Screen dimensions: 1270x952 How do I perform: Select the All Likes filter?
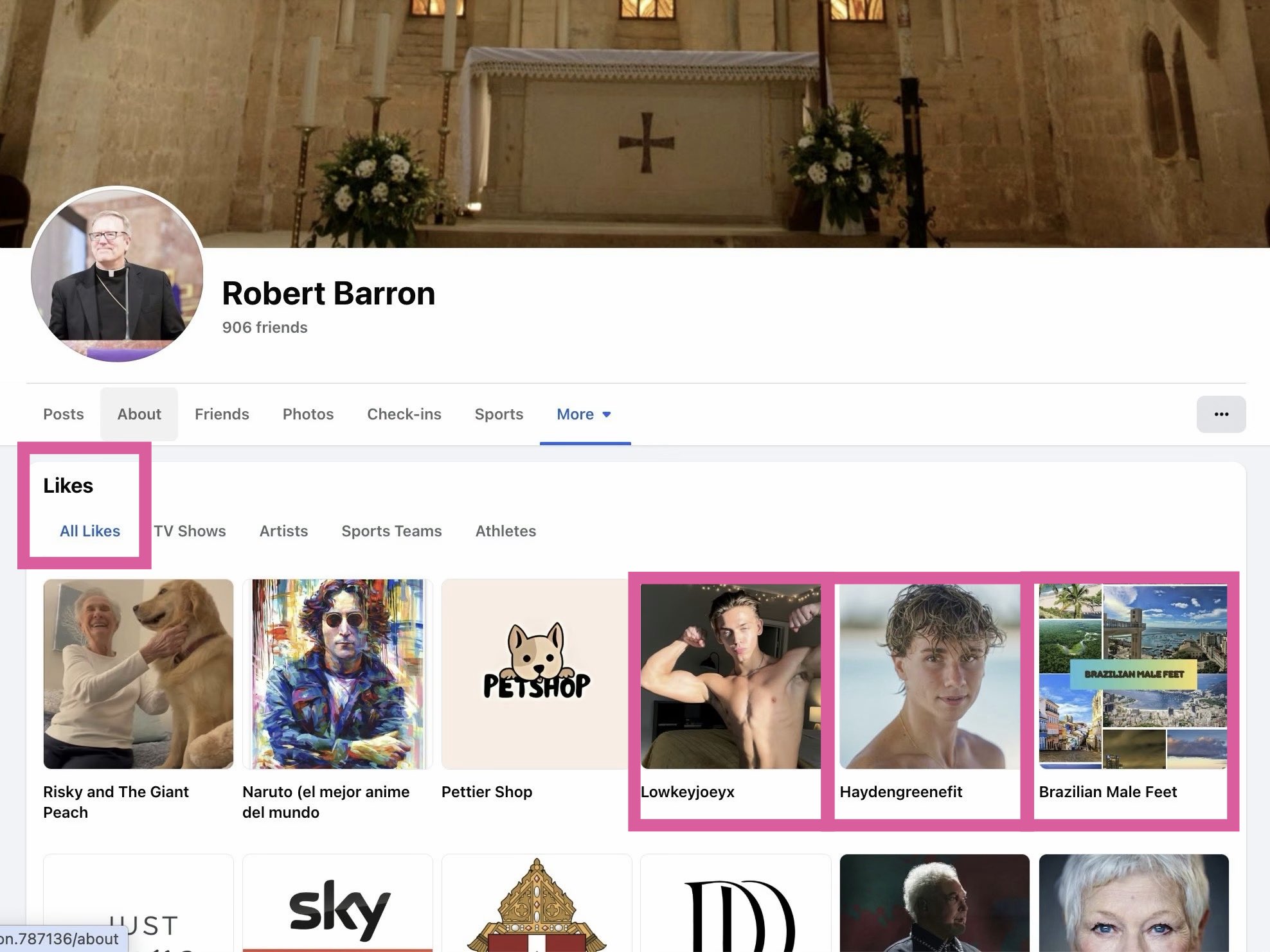click(90, 531)
